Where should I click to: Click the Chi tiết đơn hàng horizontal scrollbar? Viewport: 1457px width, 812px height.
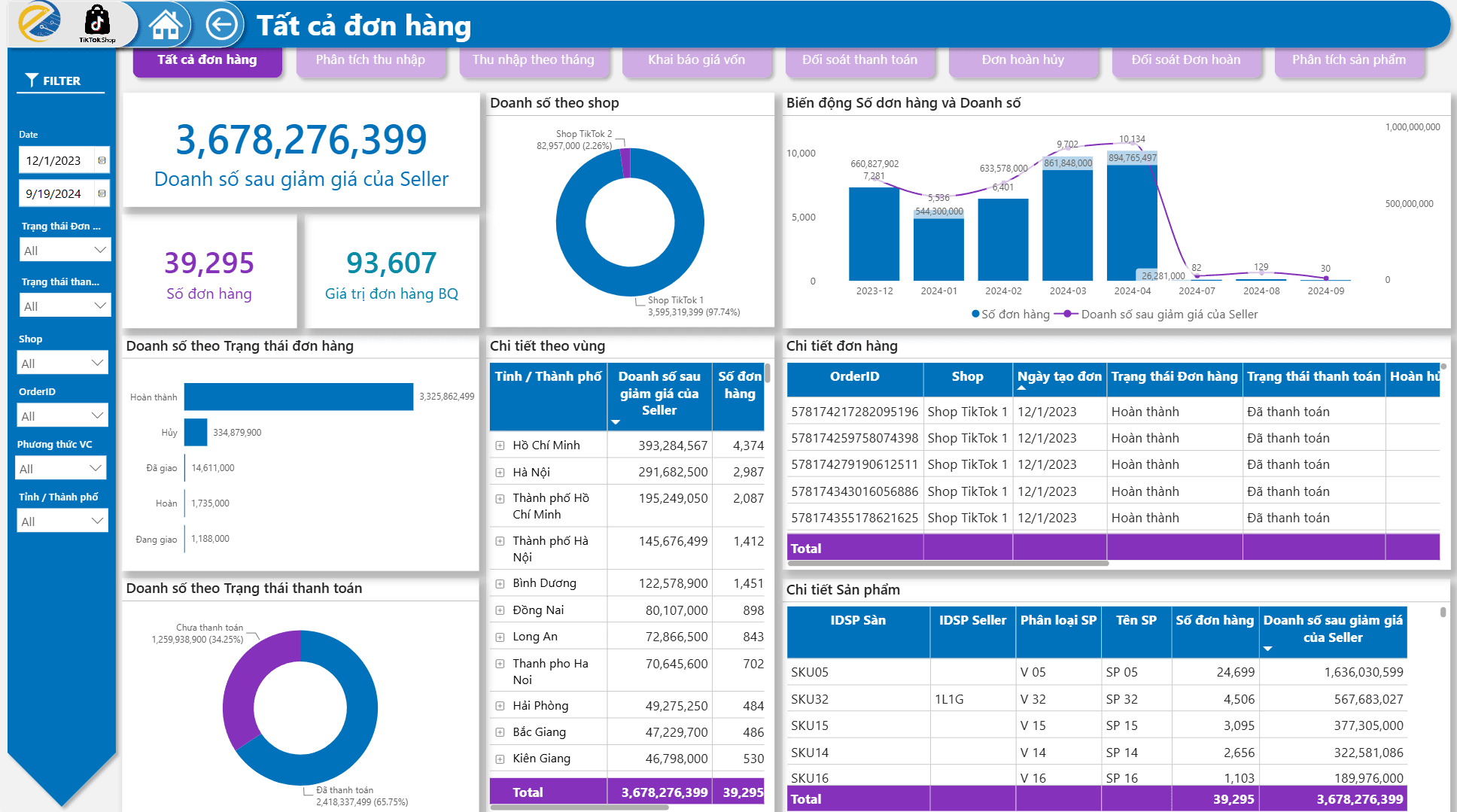(x=948, y=563)
